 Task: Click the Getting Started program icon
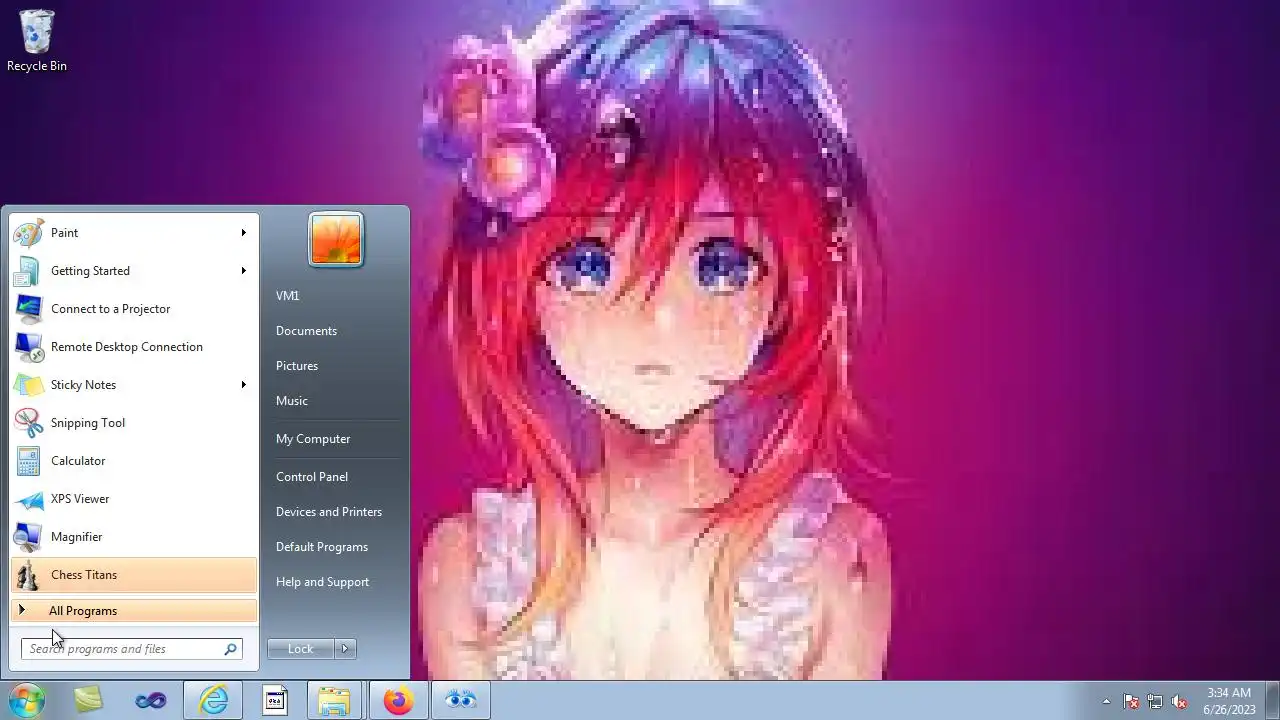point(28,271)
